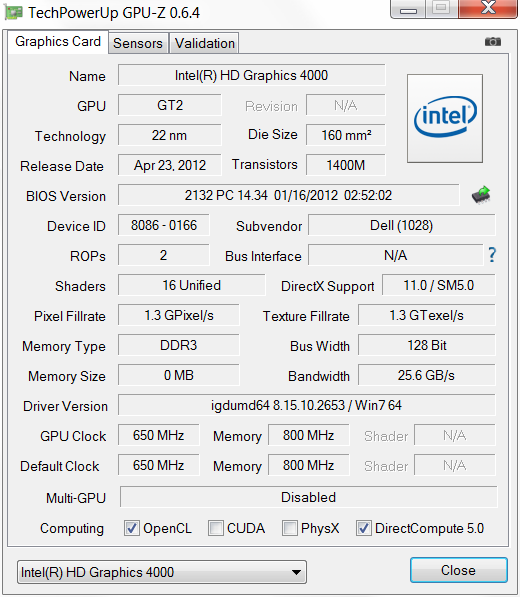
Task: Click the Driver Version field
Action: (306, 405)
